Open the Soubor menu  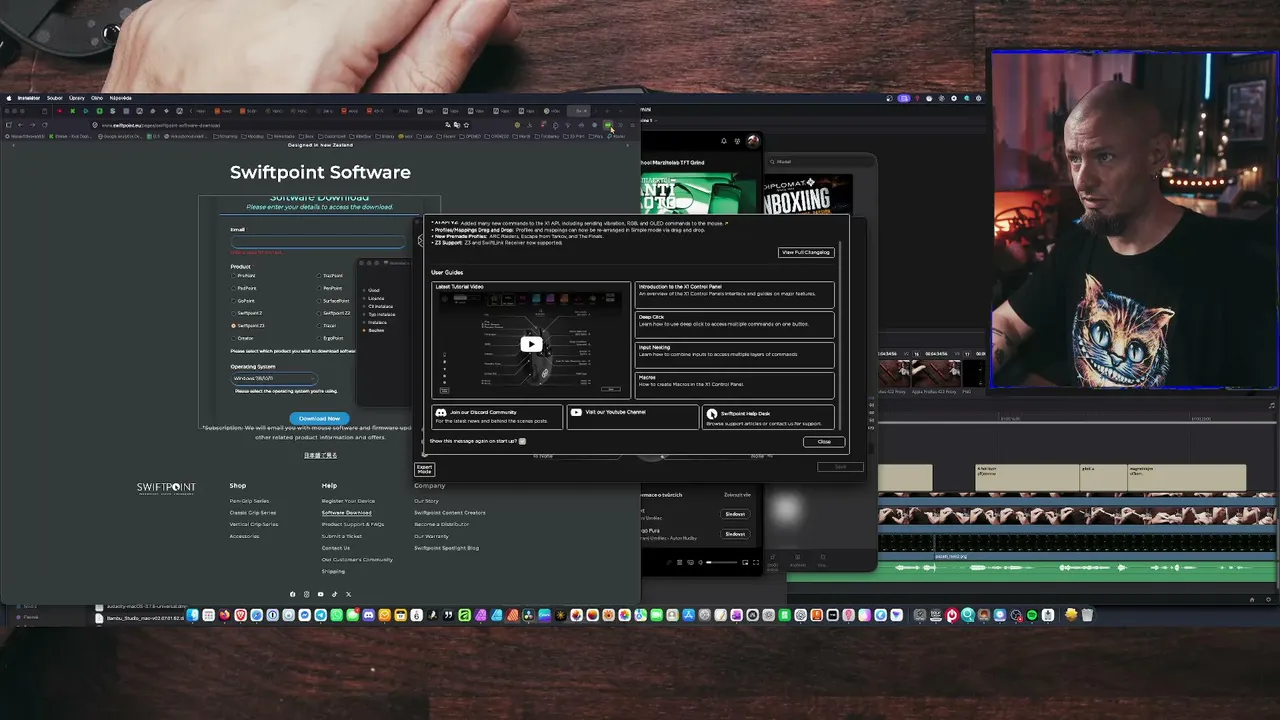pos(54,98)
